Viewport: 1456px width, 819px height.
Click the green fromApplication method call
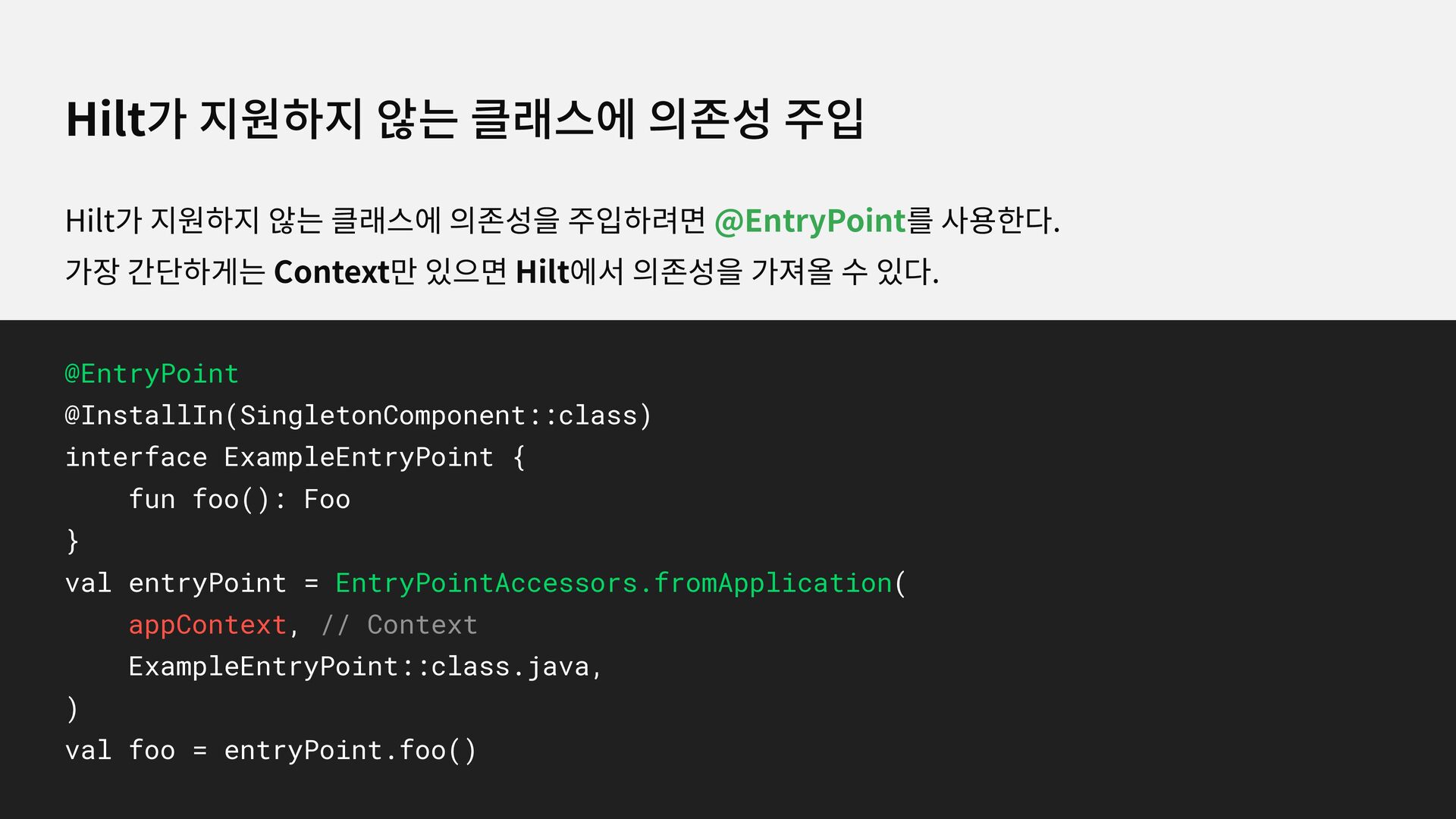click(x=772, y=583)
